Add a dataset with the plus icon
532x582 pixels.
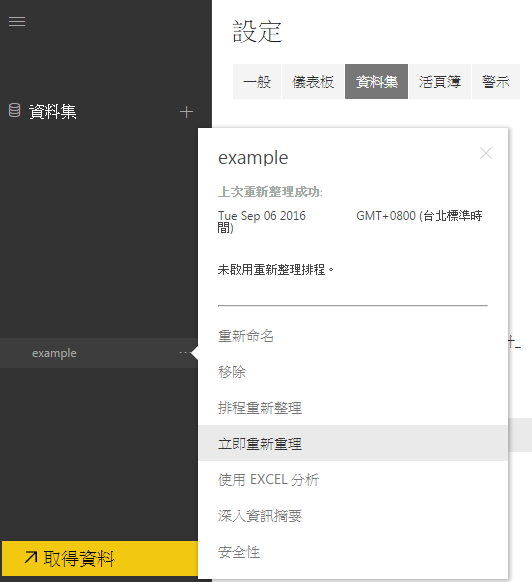click(186, 112)
